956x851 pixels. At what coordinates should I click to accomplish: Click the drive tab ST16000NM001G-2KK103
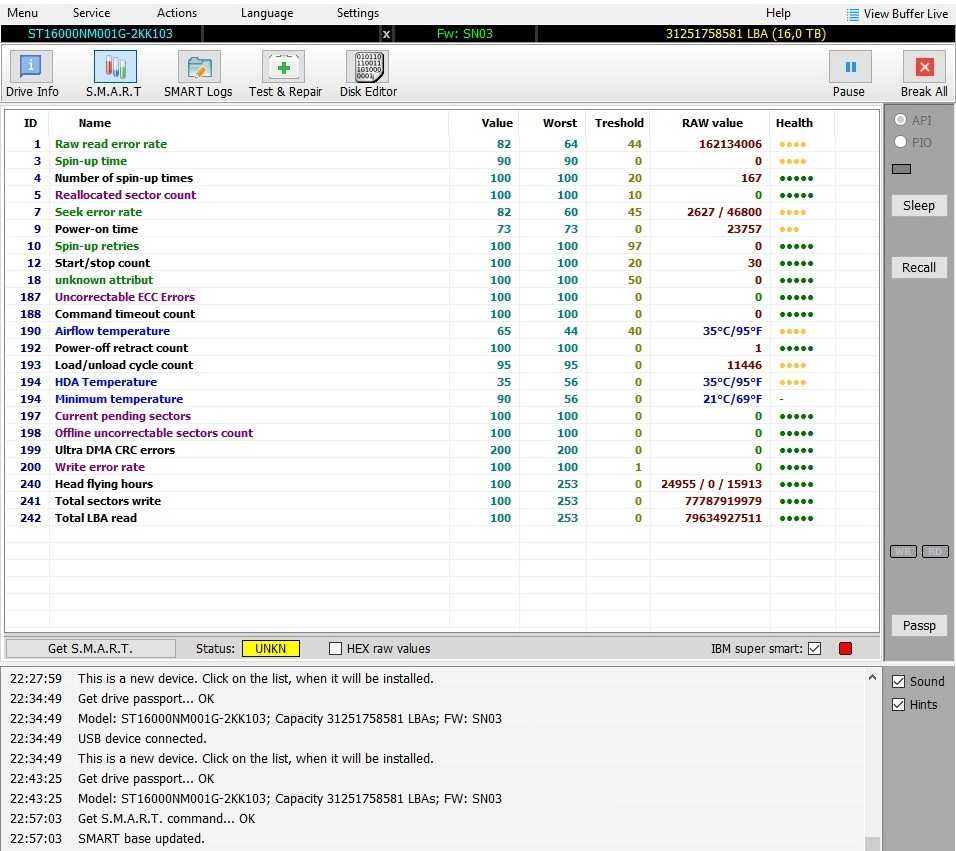[101, 34]
